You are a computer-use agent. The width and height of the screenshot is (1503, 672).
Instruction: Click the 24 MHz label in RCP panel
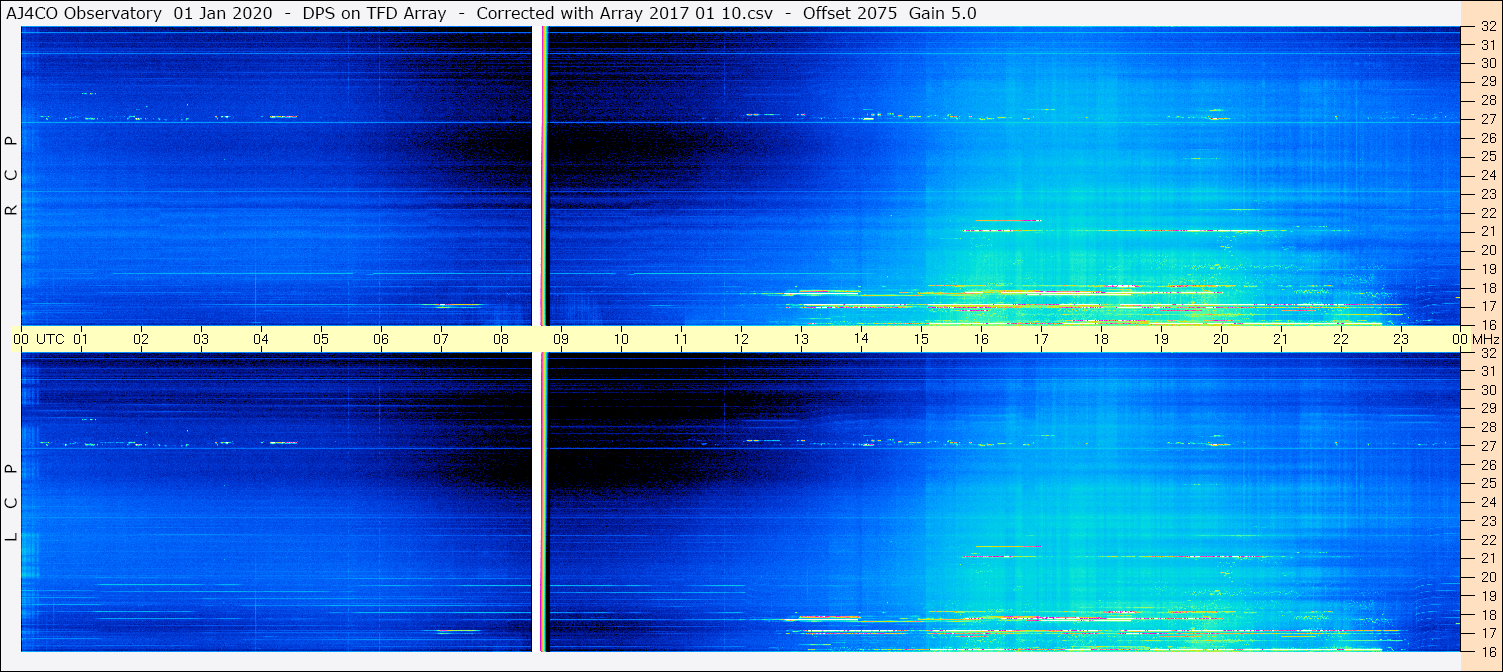(1487, 175)
